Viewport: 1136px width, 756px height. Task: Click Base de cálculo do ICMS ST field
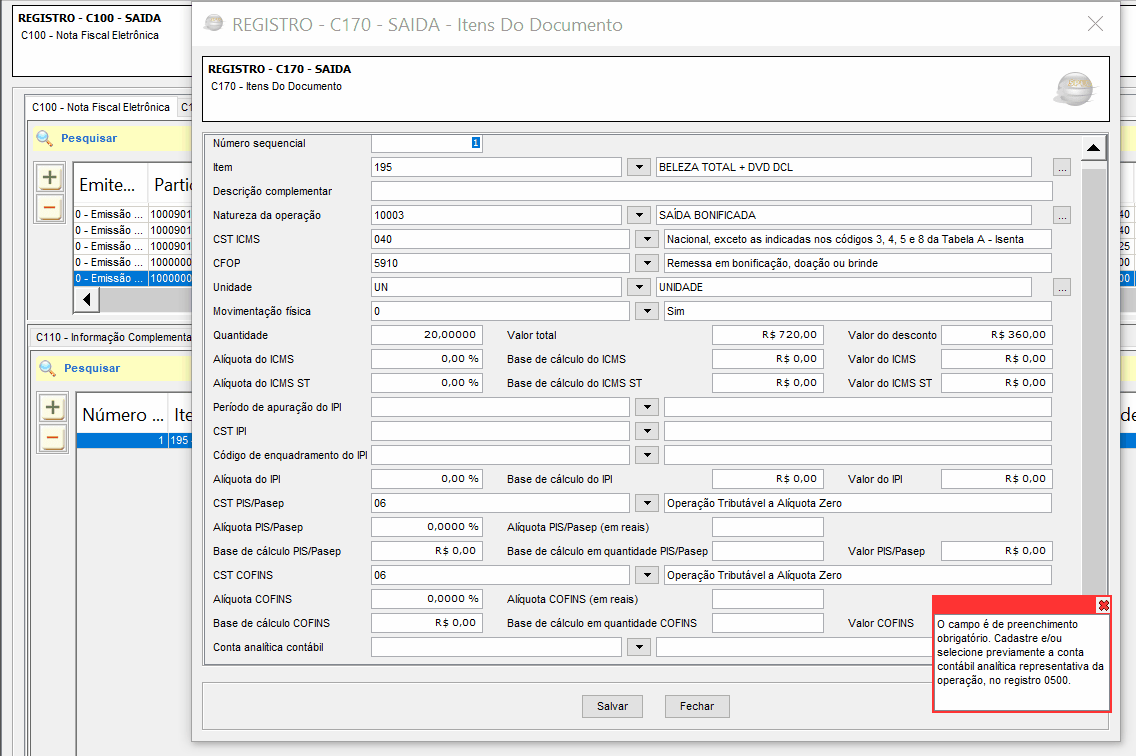click(768, 383)
